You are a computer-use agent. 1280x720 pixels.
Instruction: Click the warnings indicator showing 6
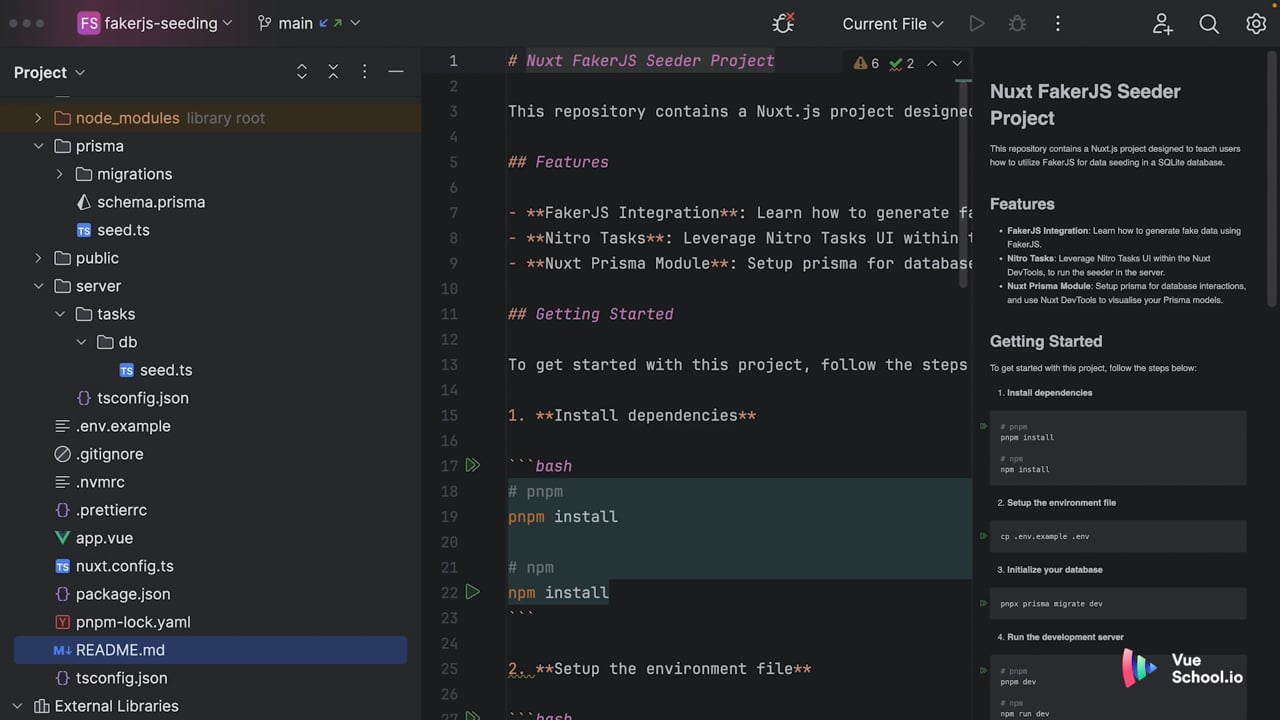click(x=866, y=63)
